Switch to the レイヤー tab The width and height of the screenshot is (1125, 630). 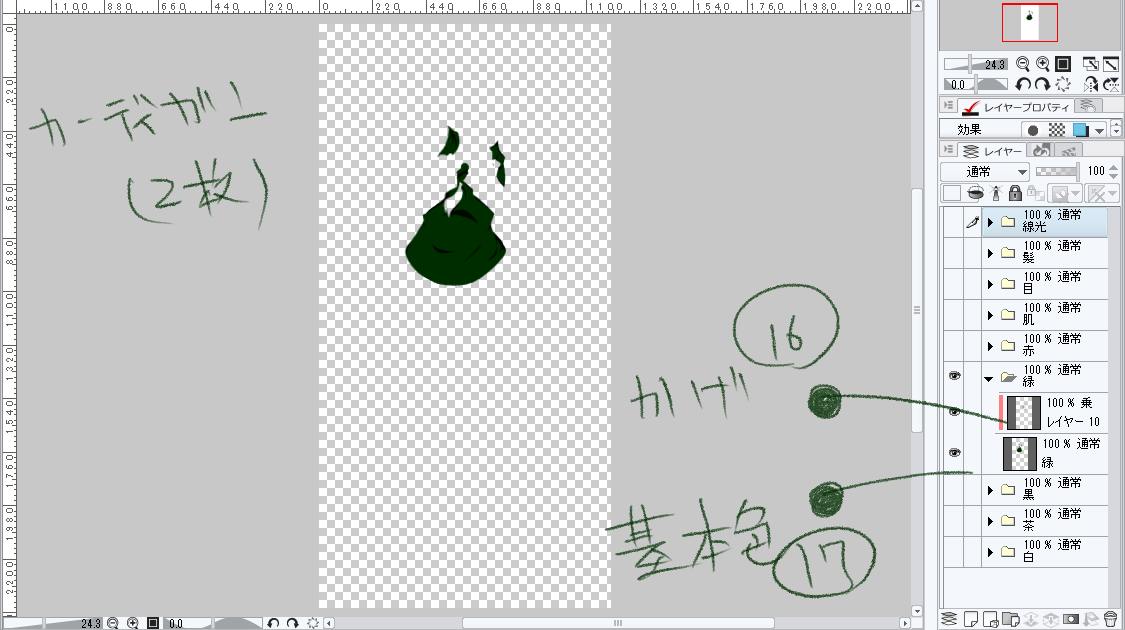pos(991,151)
